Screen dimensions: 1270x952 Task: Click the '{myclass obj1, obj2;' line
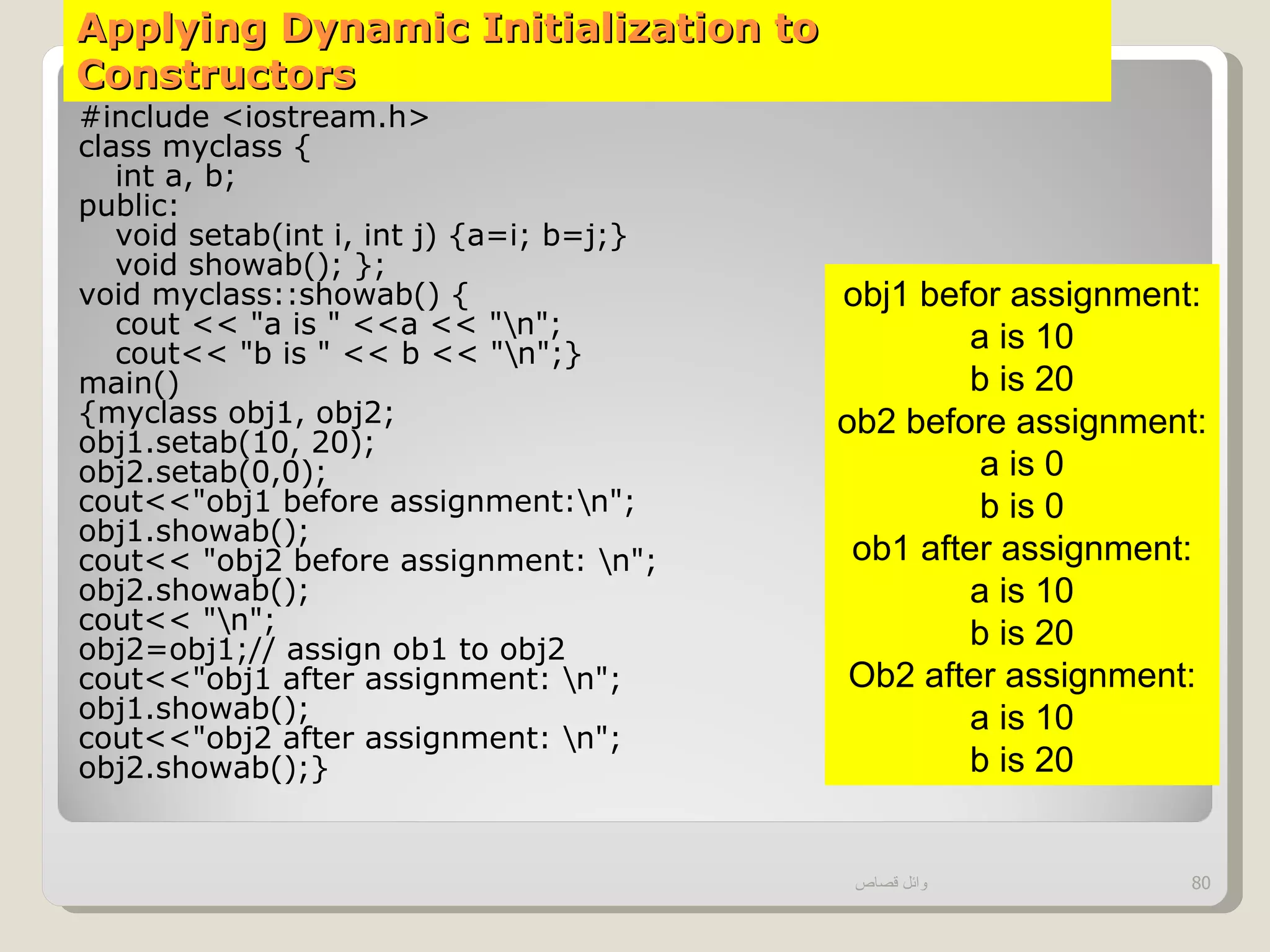point(236,413)
